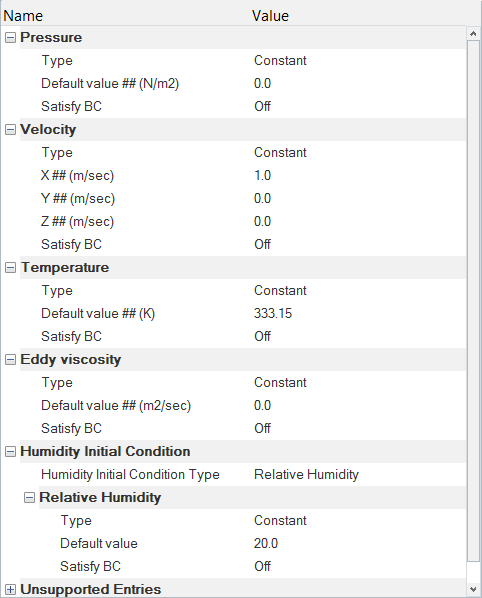482x598 pixels.
Task: Click the Type label under Velocity
Action: pyautogui.click(x=57, y=153)
